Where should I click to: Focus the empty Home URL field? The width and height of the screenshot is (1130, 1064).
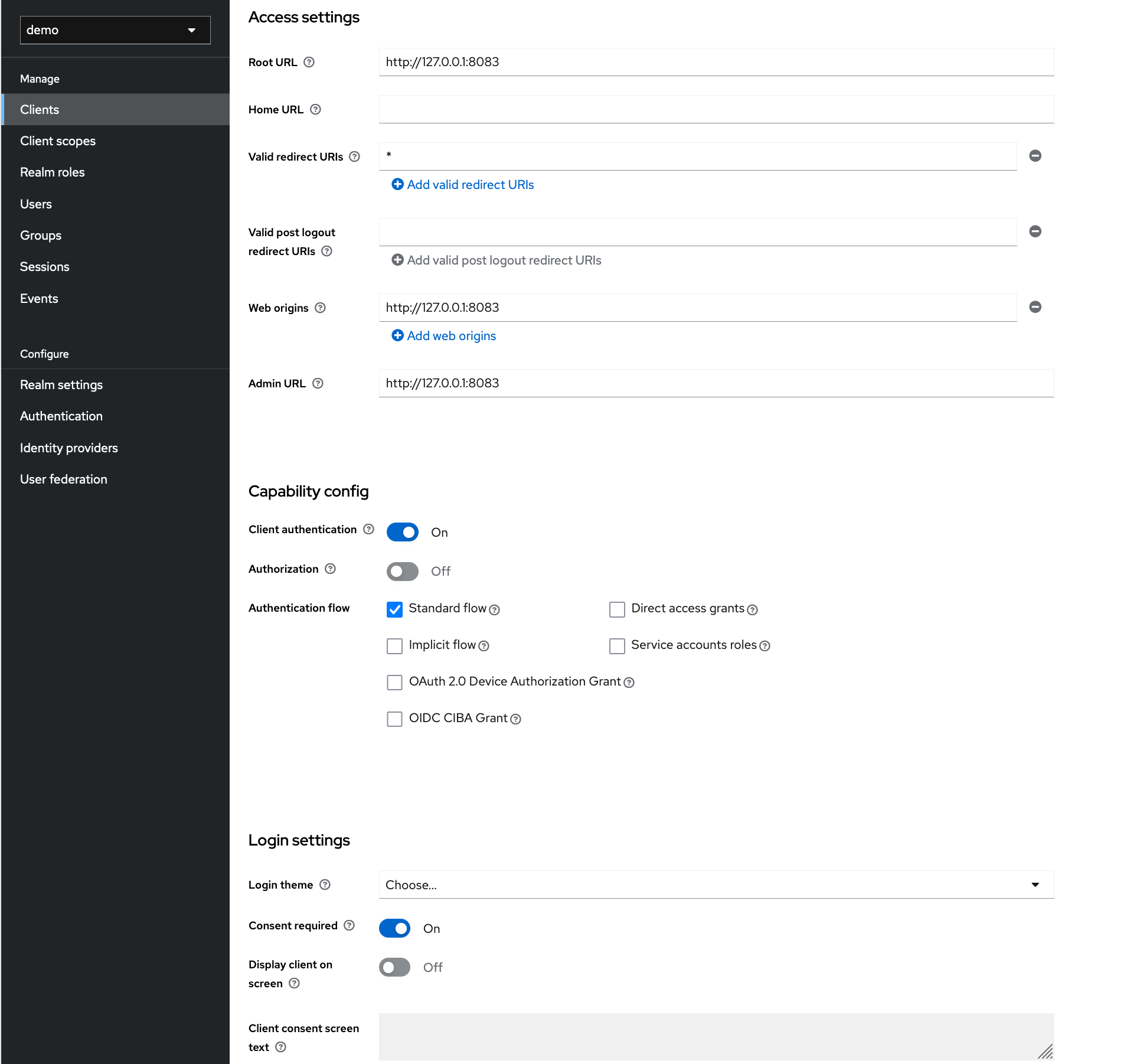[716, 109]
